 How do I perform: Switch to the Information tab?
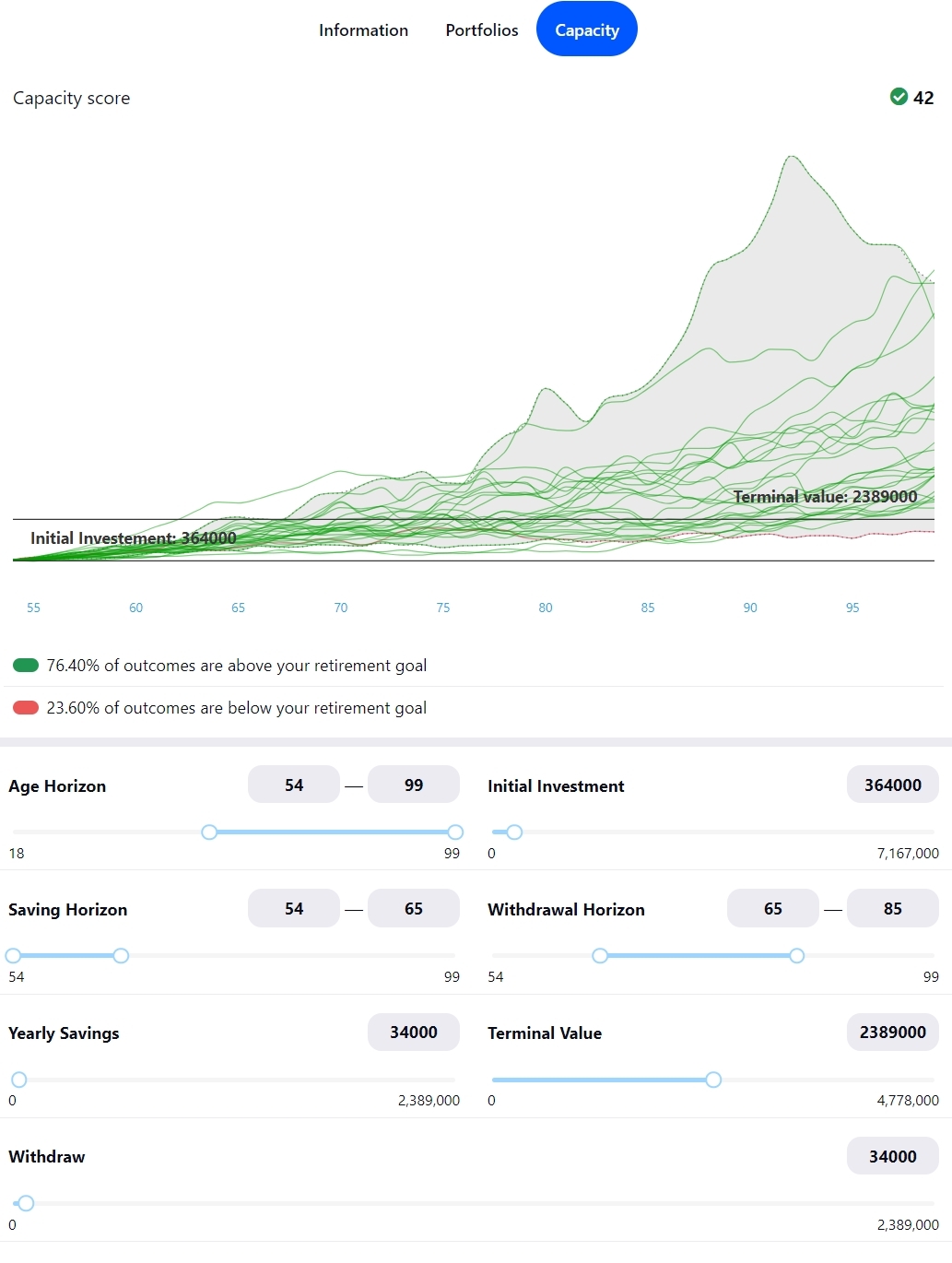tap(363, 30)
